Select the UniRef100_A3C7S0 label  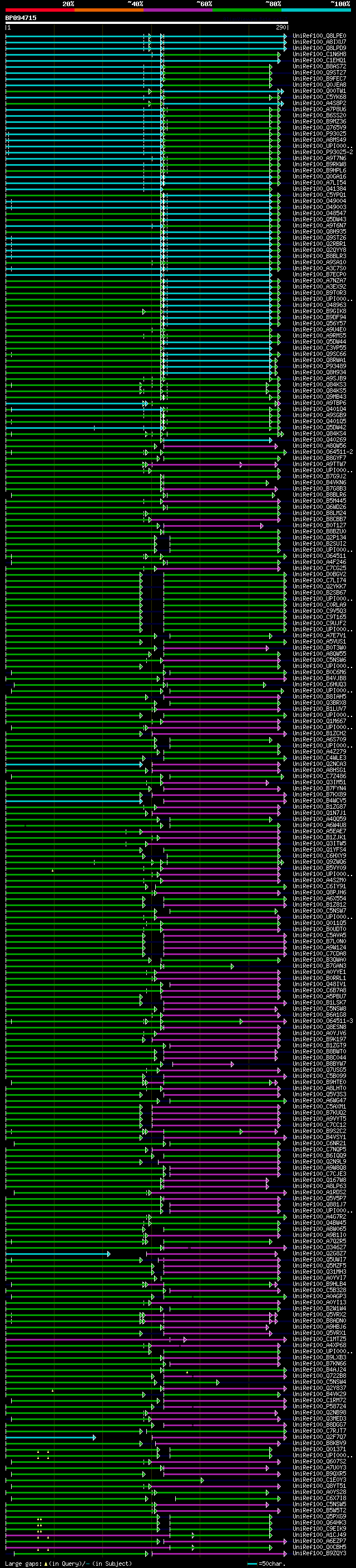(x=319, y=269)
